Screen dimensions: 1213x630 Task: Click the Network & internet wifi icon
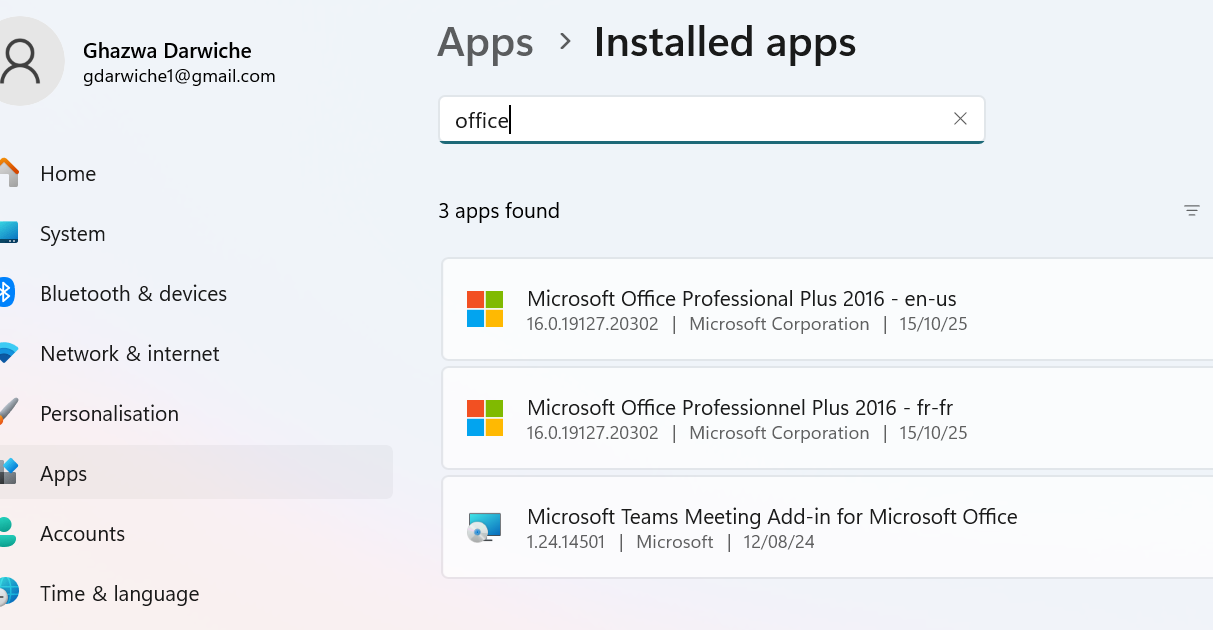click(x=7, y=353)
